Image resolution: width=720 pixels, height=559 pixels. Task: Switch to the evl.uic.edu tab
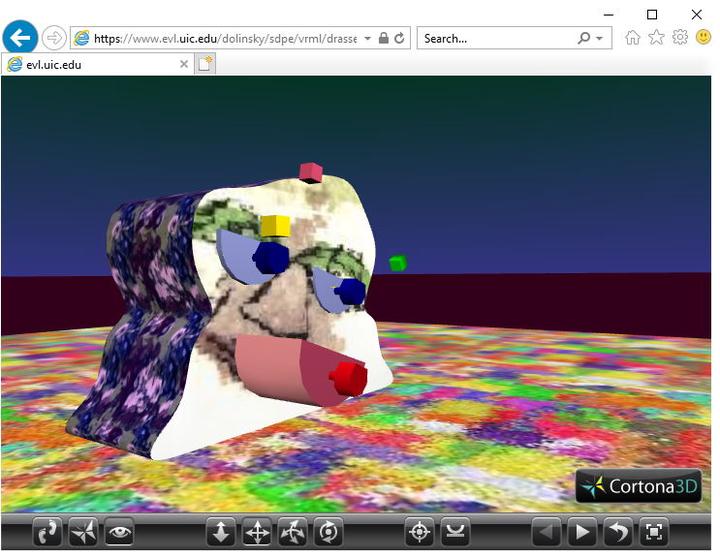click(90, 64)
